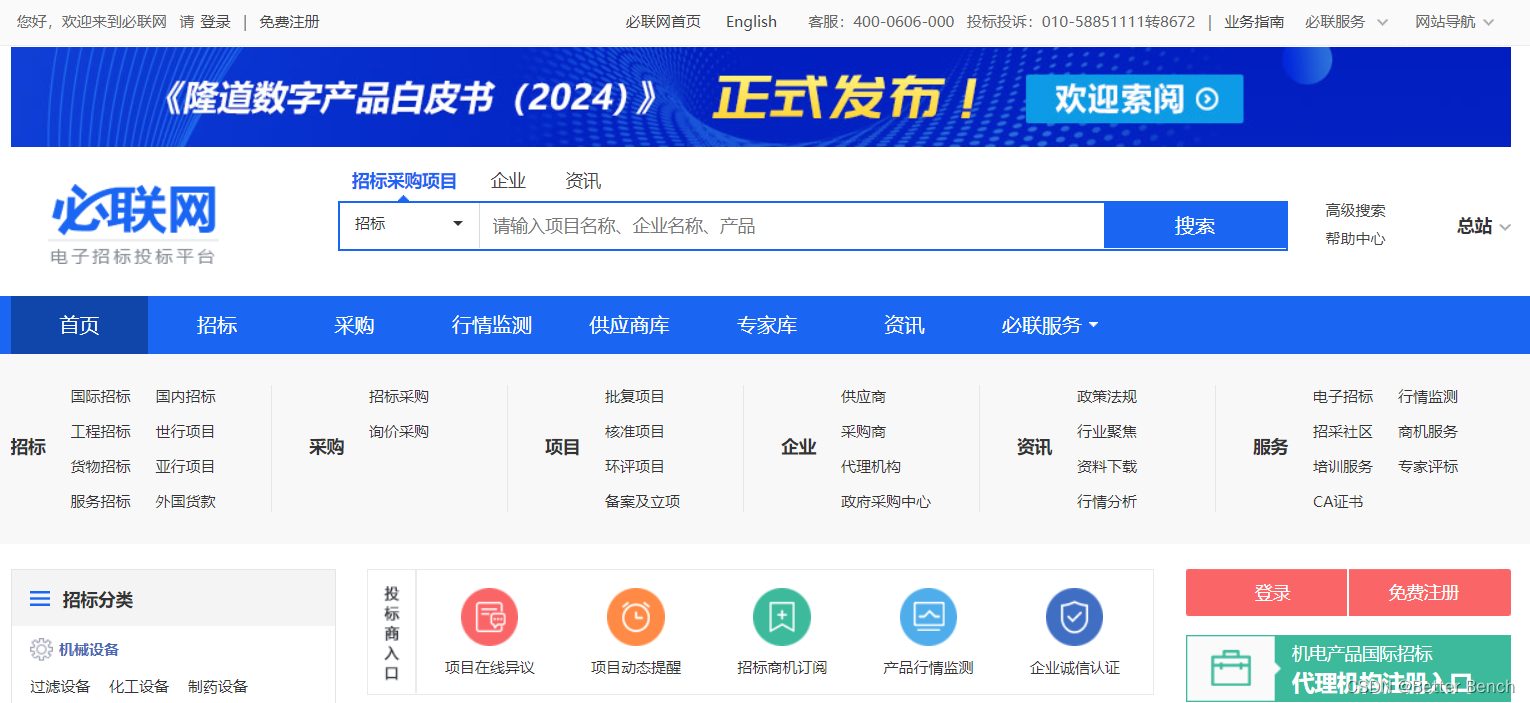Open the 项目在线异议 red icon

click(x=489, y=617)
